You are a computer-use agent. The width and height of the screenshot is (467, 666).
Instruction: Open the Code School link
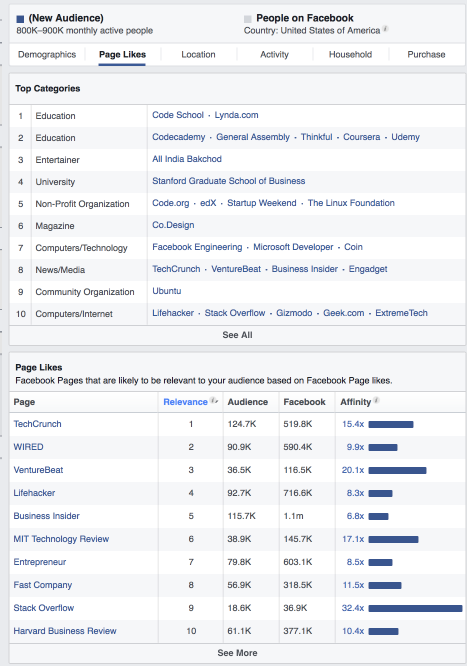tap(178, 115)
